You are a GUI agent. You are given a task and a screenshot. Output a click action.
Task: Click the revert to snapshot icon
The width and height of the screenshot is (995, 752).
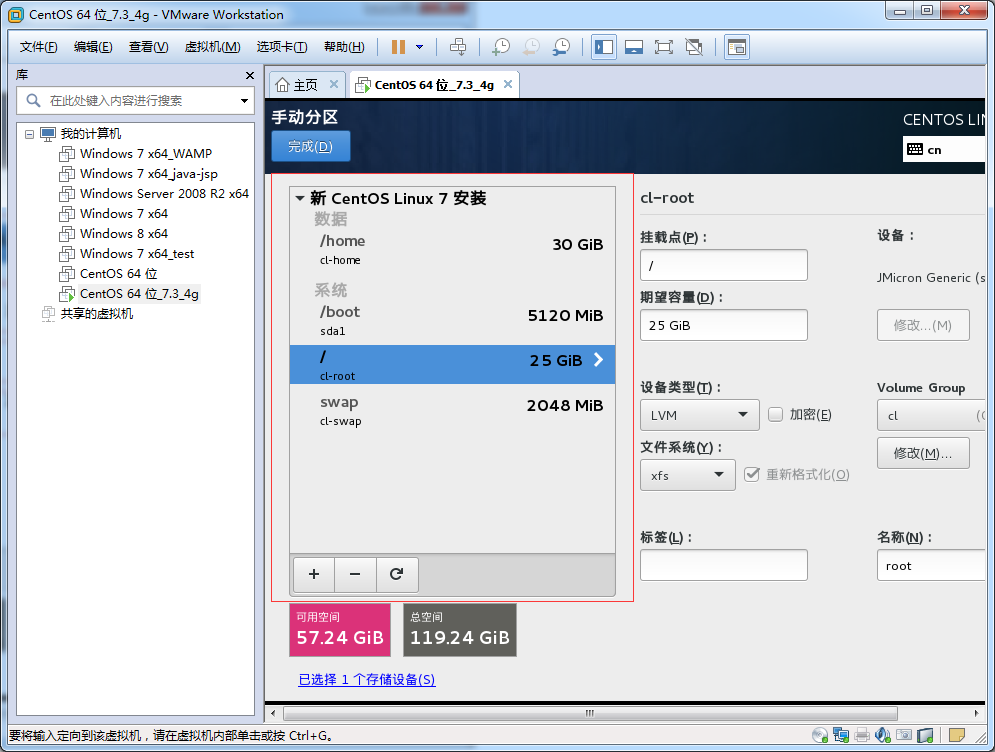point(531,47)
